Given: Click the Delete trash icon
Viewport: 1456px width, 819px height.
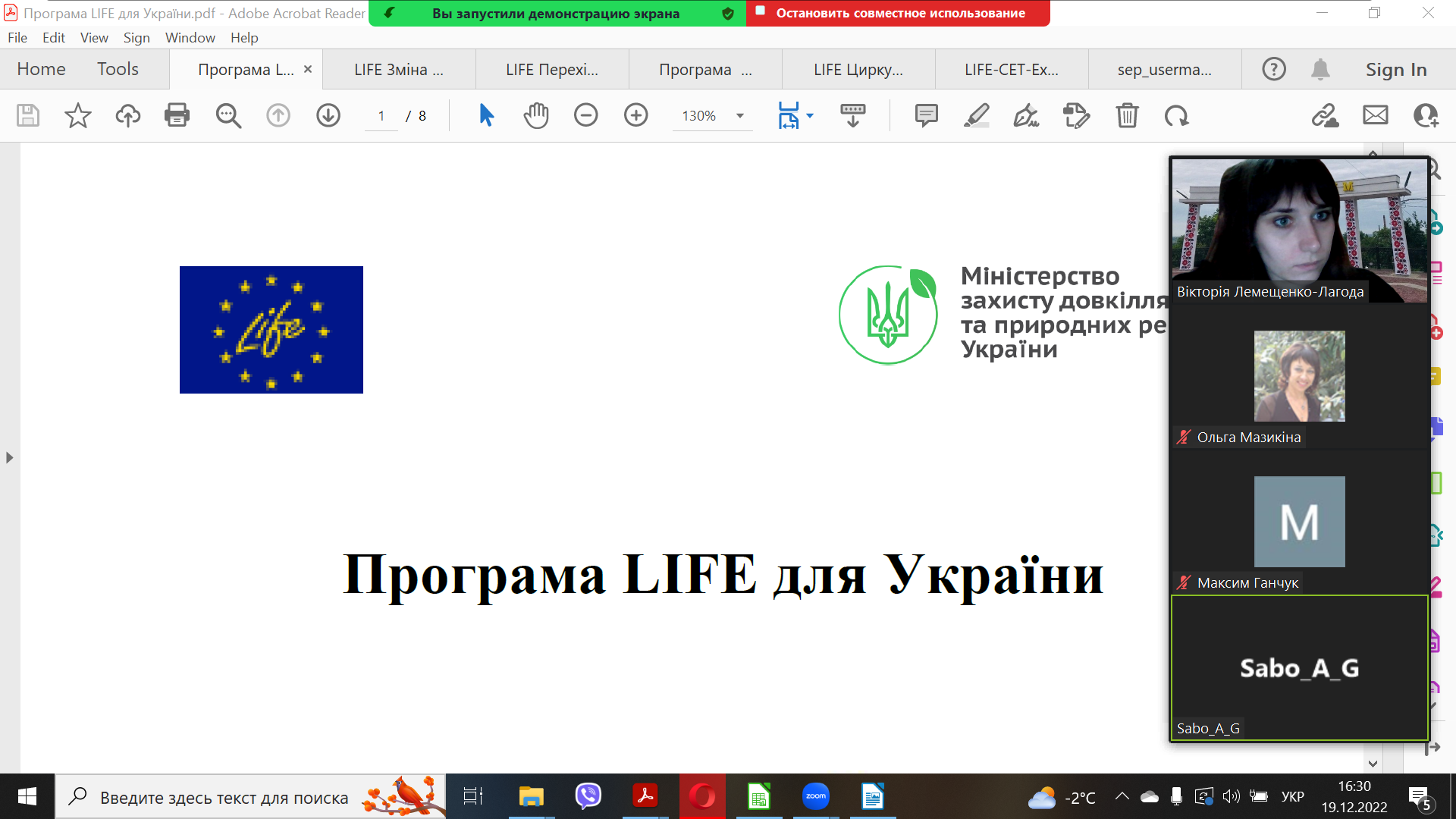Looking at the screenshot, I should [x=1127, y=115].
